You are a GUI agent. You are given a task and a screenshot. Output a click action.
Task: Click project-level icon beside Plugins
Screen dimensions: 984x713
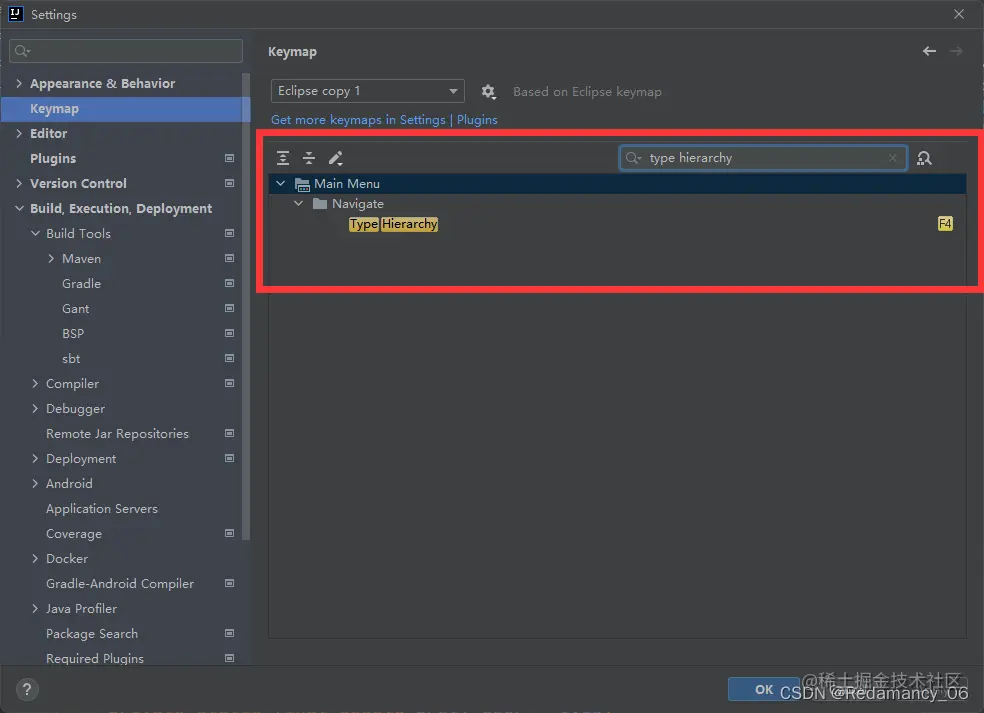(x=230, y=158)
